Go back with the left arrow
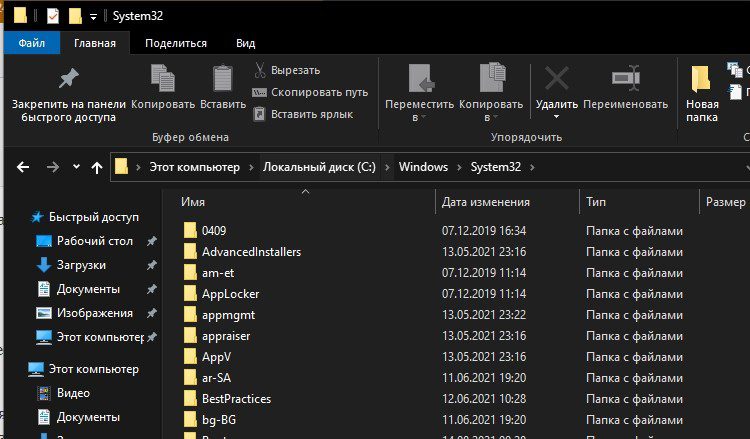This screenshot has width=750, height=439. [23, 167]
